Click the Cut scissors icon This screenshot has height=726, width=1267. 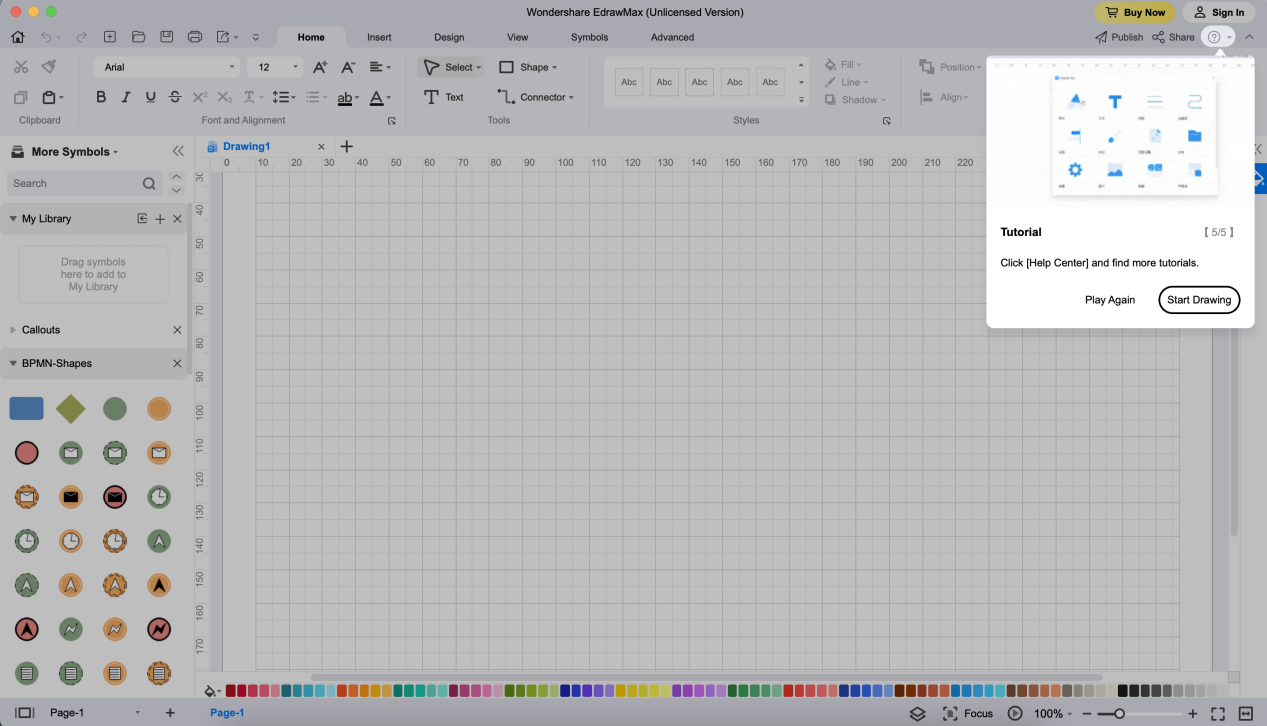click(21, 67)
